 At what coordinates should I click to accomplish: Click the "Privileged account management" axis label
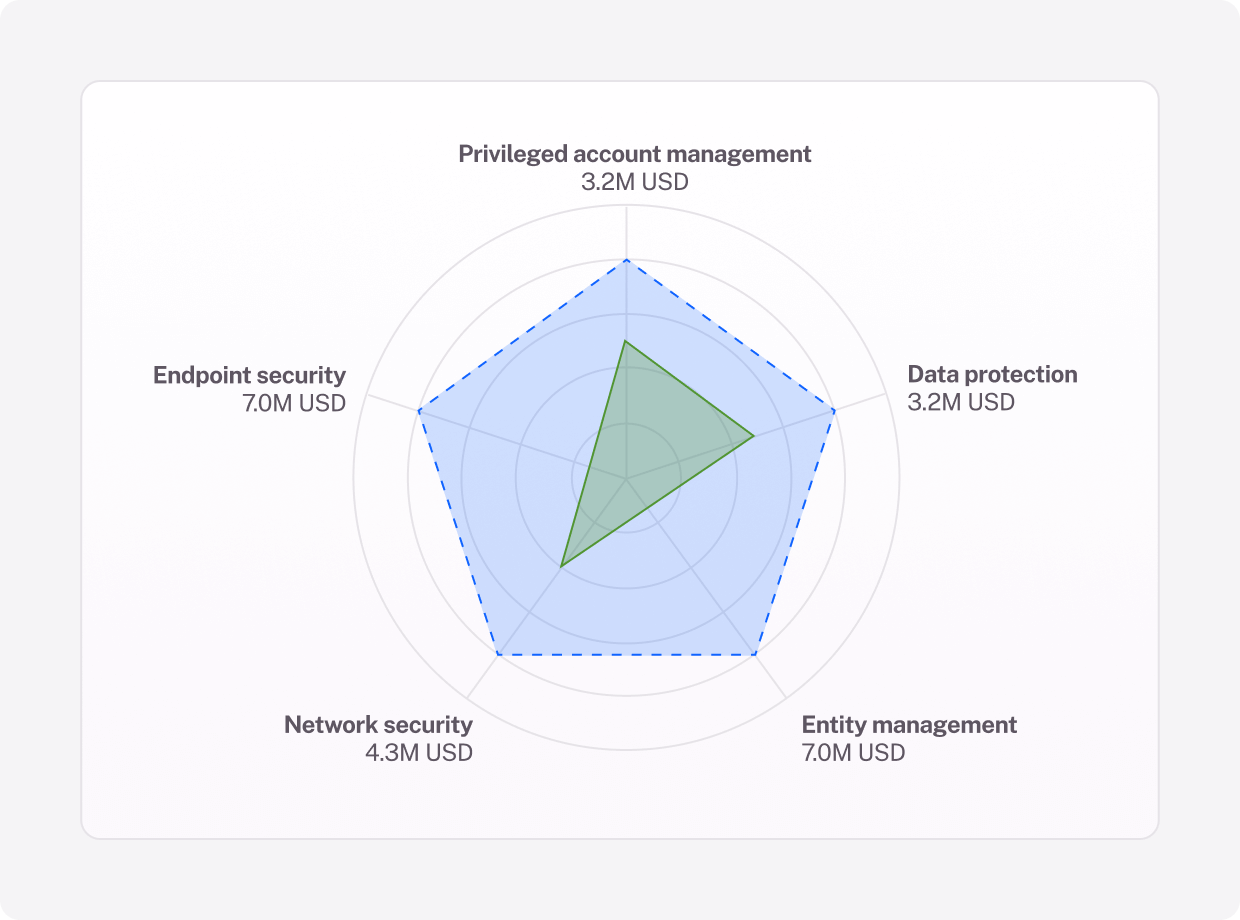click(634, 154)
